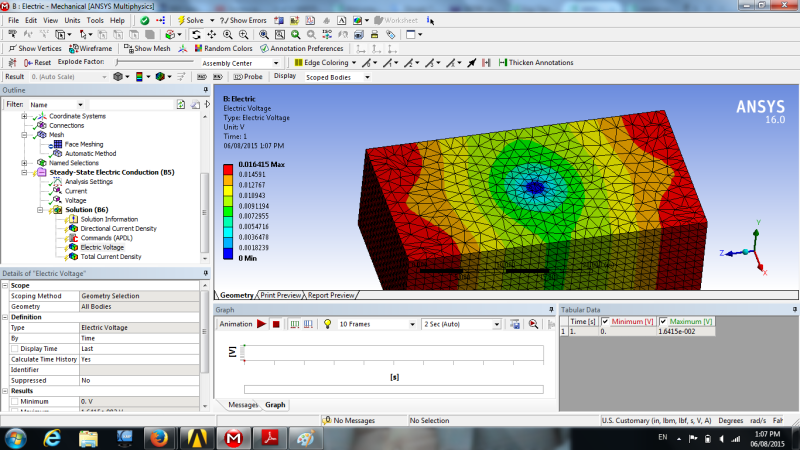The height and width of the screenshot is (450, 800).
Task: Open the Assembly Center dropdown
Action: click(276, 63)
